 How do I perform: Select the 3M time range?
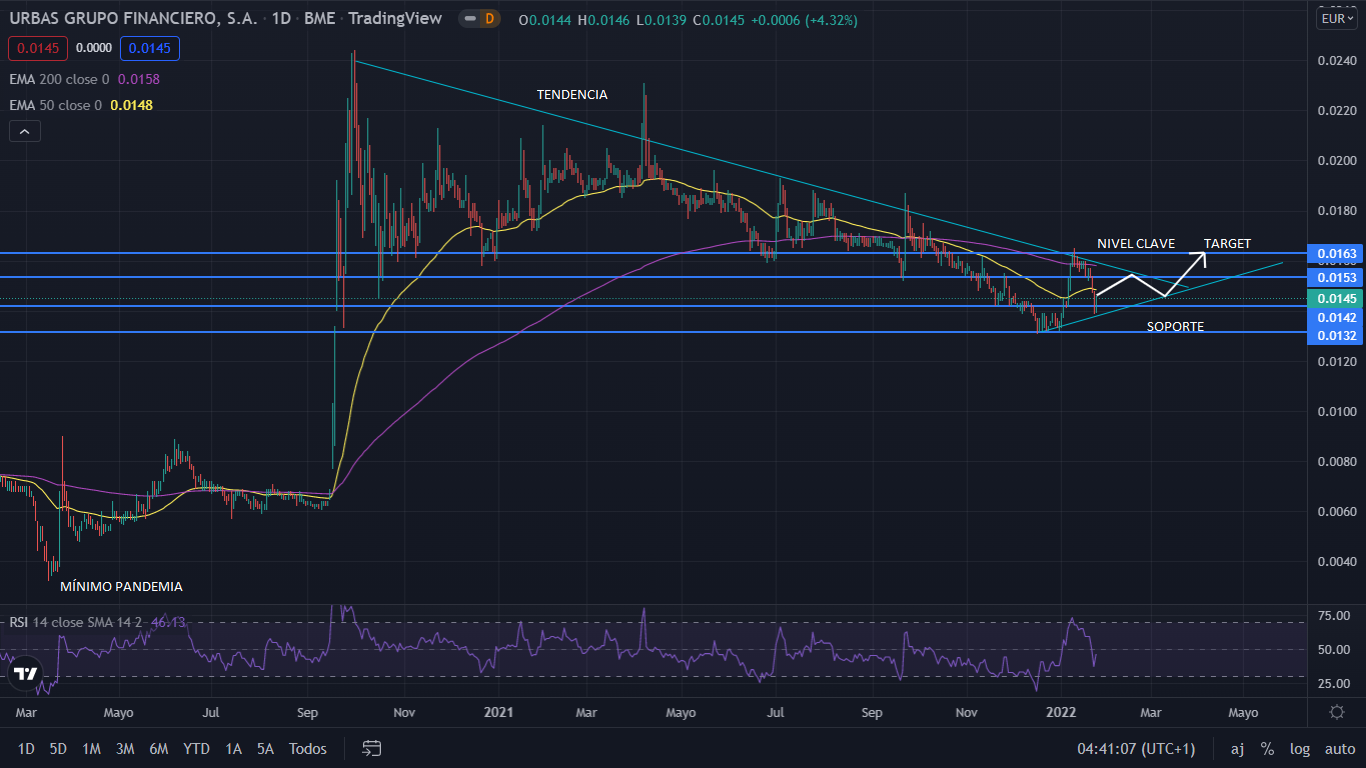pyautogui.click(x=125, y=748)
